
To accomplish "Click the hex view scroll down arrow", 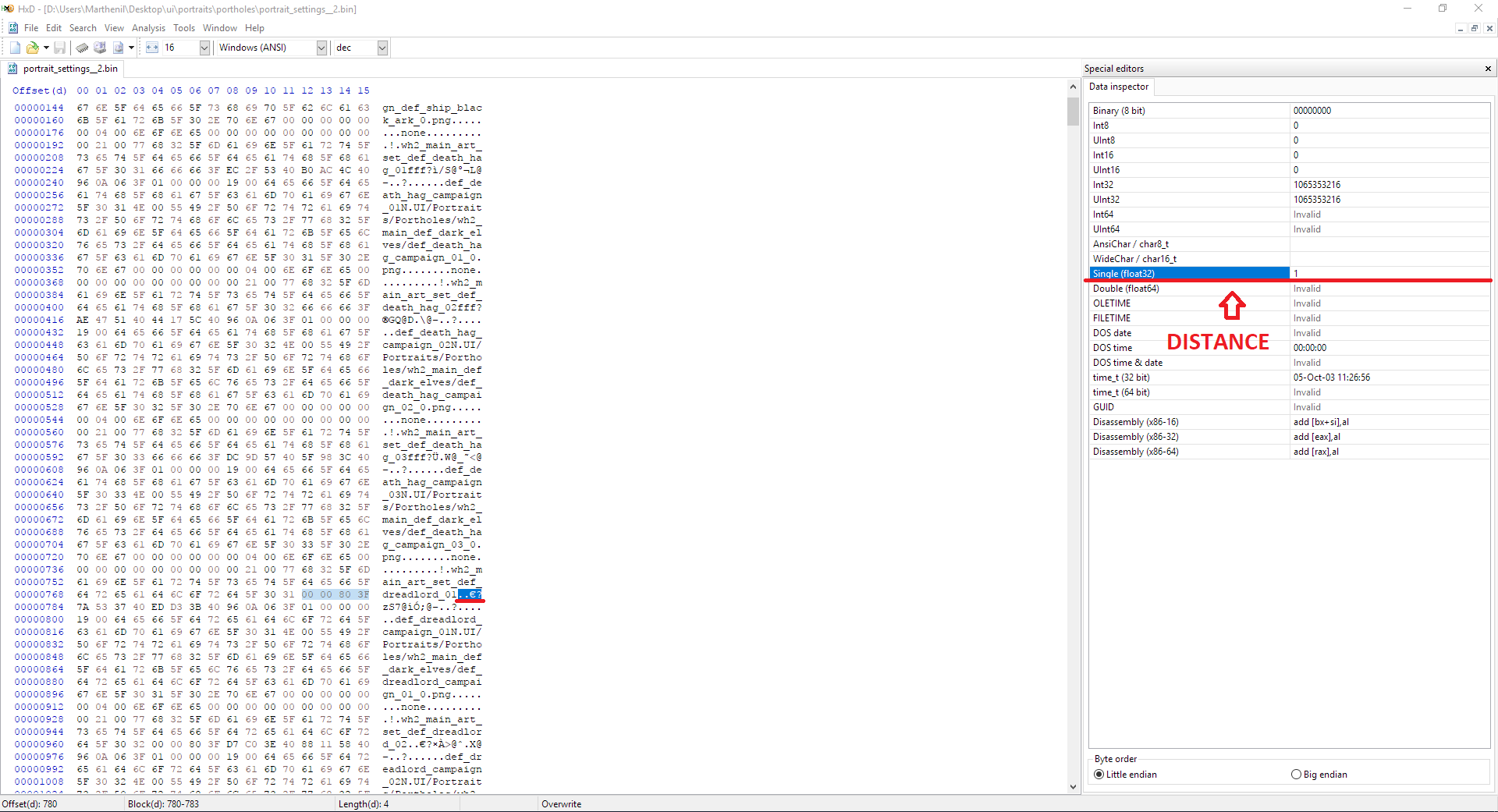I will 1073,786.
